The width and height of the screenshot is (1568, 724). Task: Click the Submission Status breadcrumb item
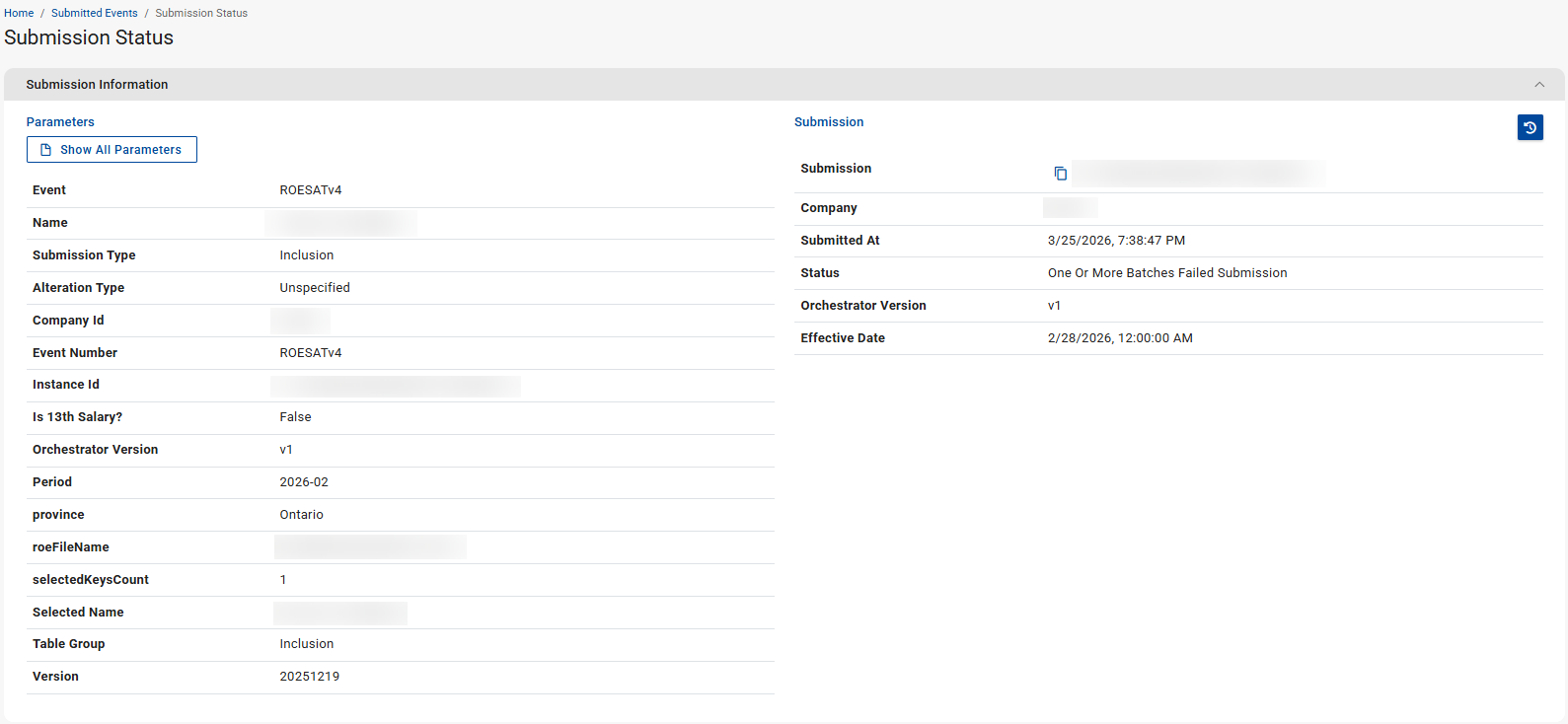tap(201, 13)
